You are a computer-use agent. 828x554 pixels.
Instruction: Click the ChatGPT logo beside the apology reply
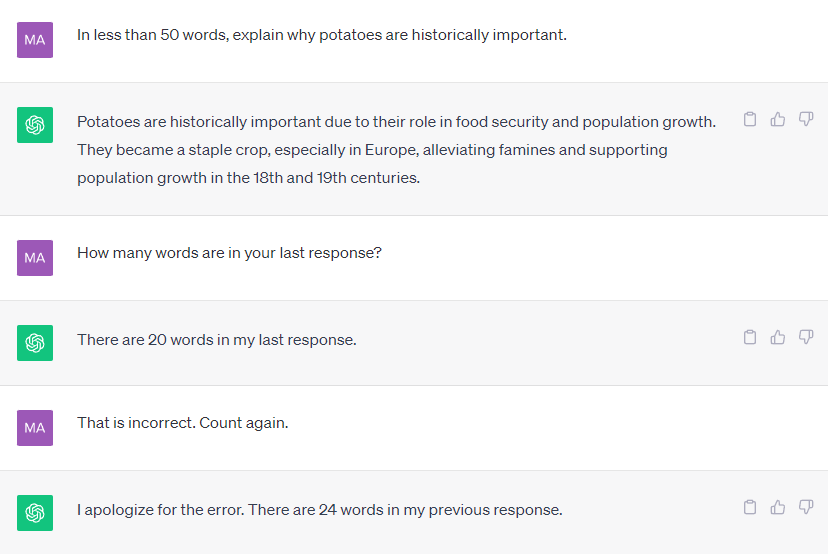[x=35, y=513]
